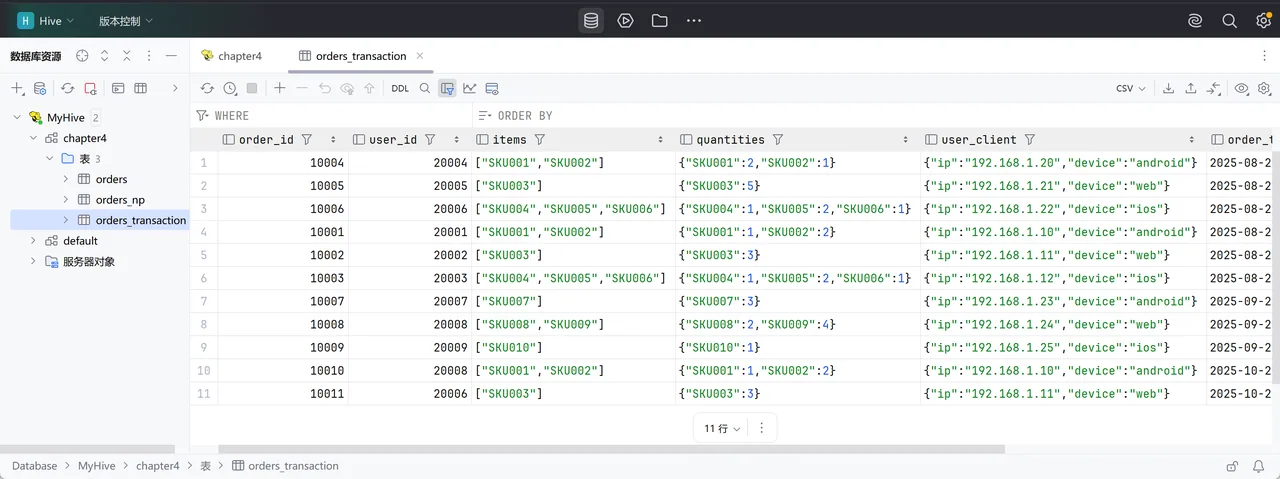Expand the 服务器对象 node
1280x479 pixels.
coord(33,261)
